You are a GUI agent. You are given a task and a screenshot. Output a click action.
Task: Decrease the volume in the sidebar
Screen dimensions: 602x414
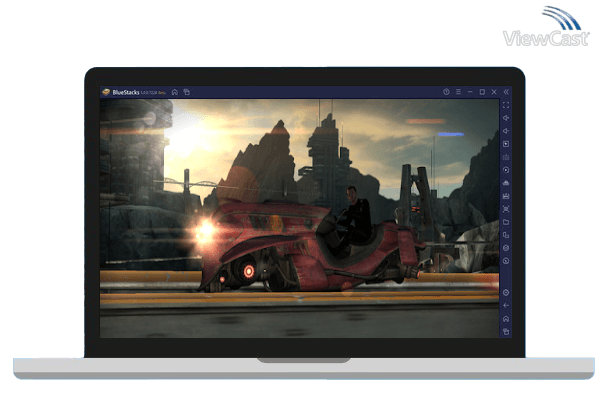[506, 131]
